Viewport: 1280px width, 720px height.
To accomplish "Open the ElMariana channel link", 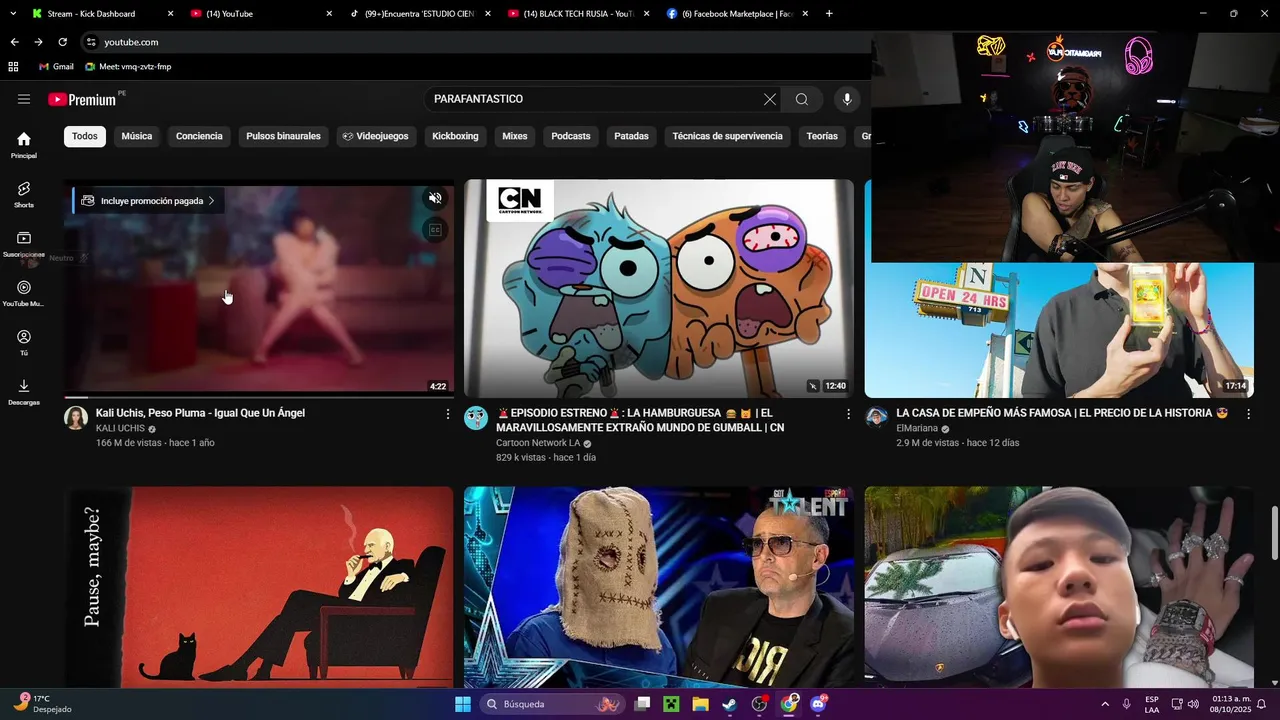I will click(x=917, y=428).
